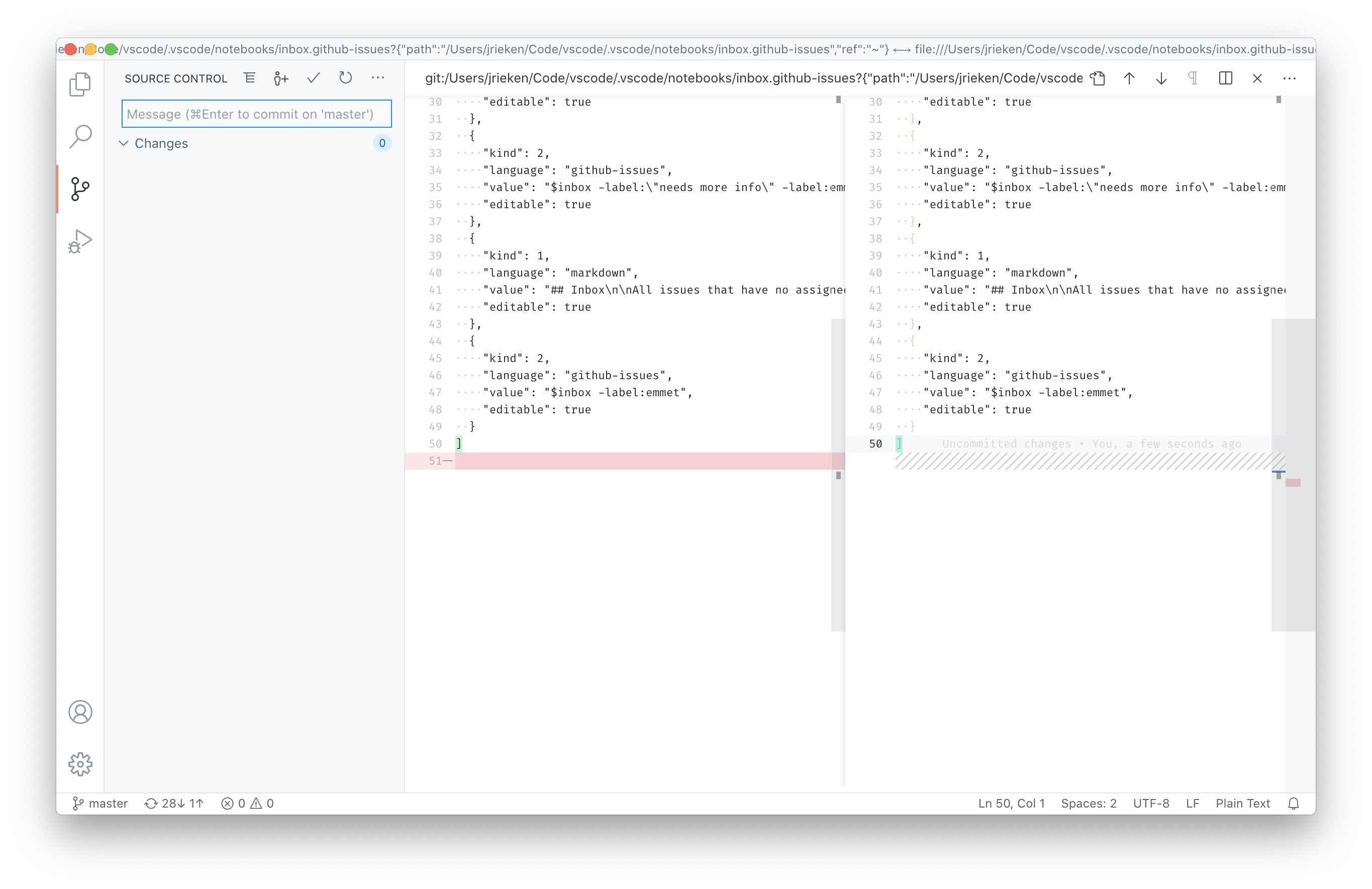Open More Actions in the Source Control panel
This screenshot has width=1372, height=889.
(377, 78)
